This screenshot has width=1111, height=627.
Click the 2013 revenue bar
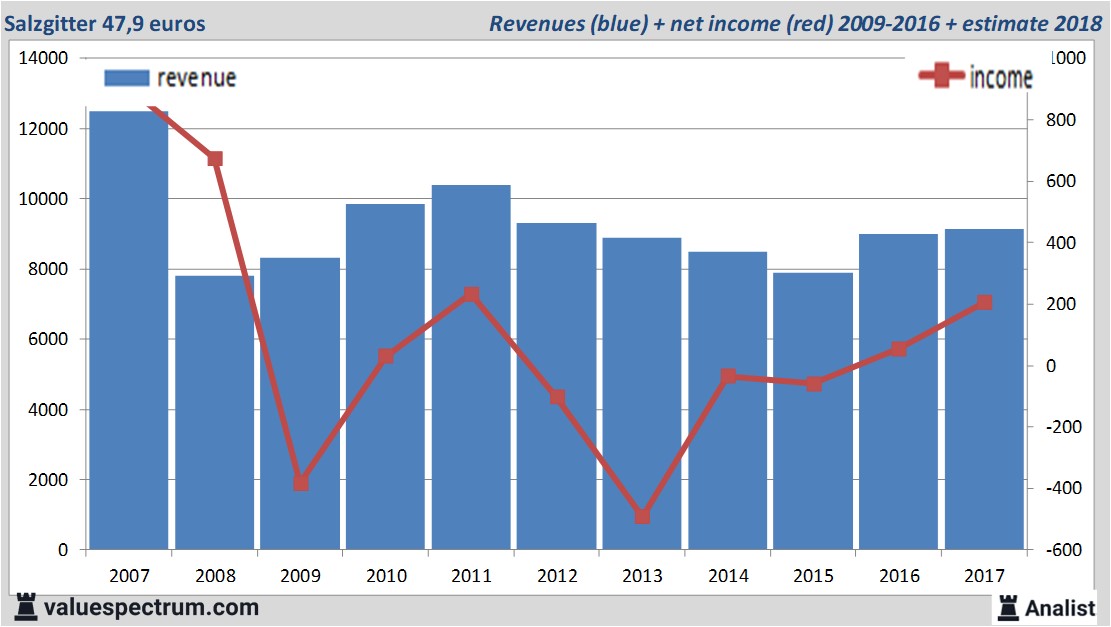(x=642, y=393)
